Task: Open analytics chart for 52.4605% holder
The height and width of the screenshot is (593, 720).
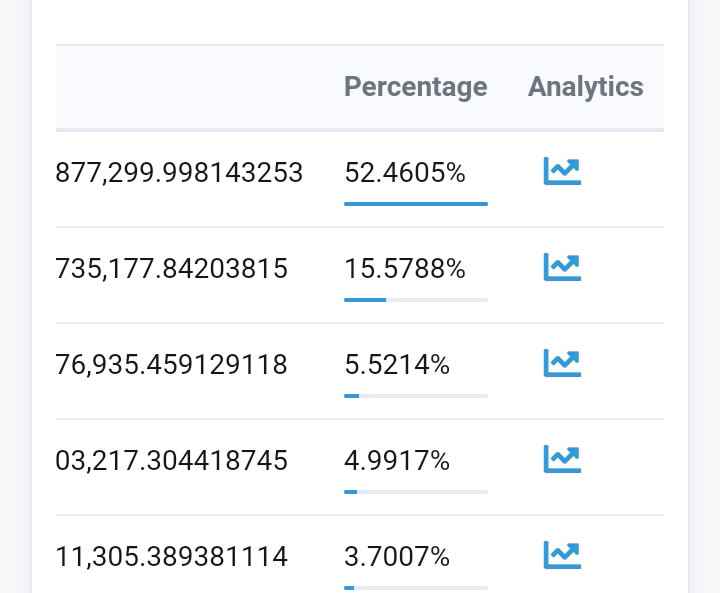Action: (x=562, y=171)
